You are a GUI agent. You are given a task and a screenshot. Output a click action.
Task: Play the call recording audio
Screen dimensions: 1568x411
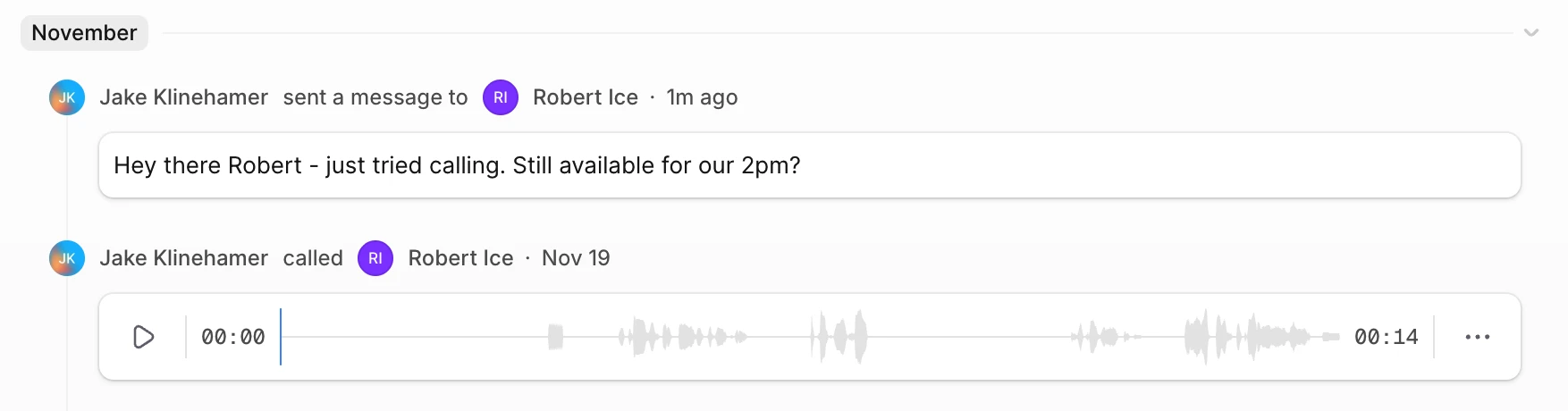coord(143,337)
